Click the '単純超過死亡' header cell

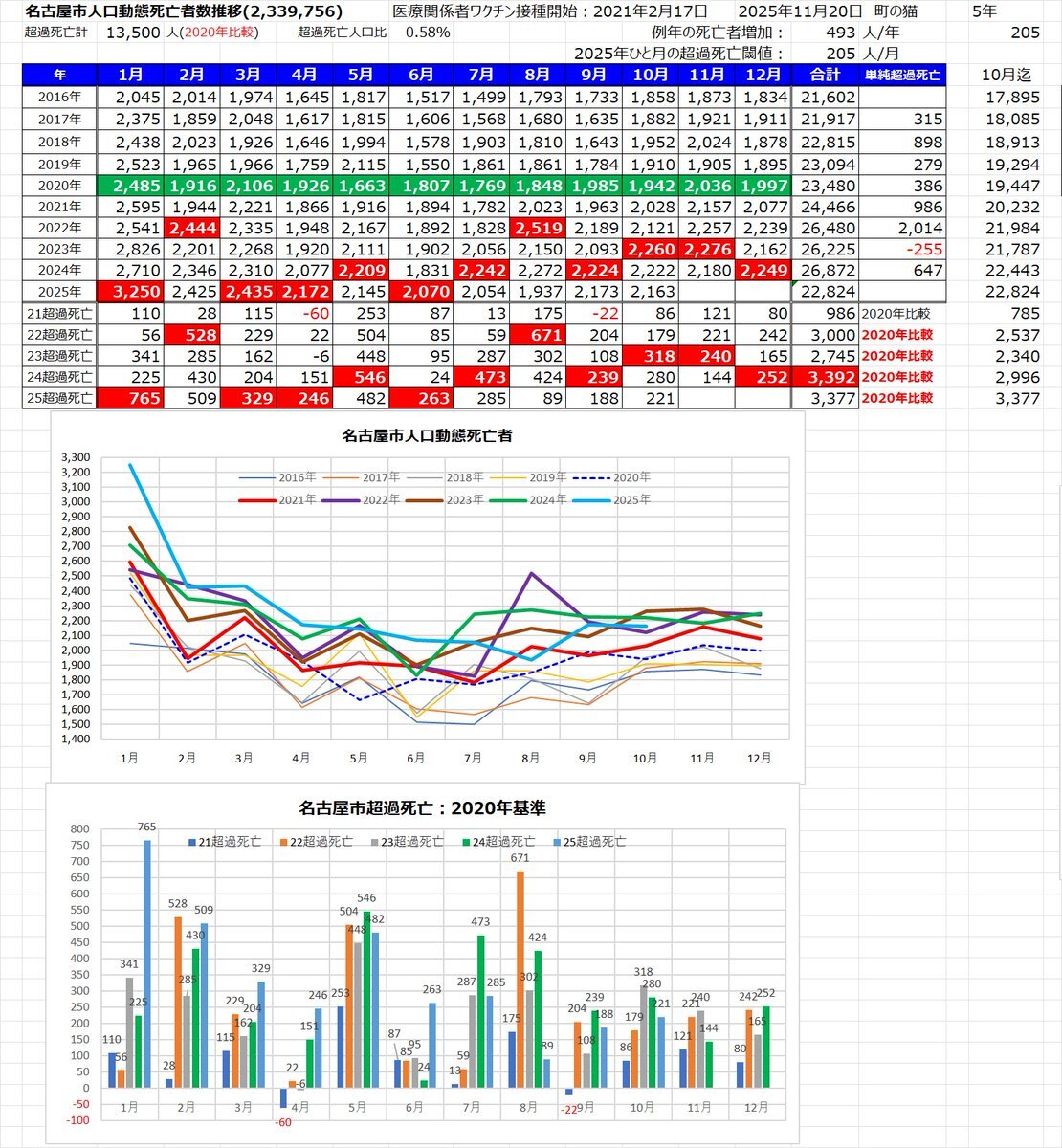pos(902,75)
